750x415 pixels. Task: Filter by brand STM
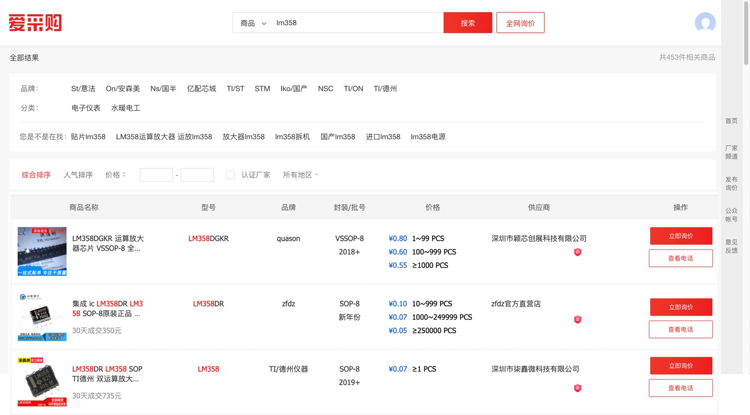[x=262, y=88]
